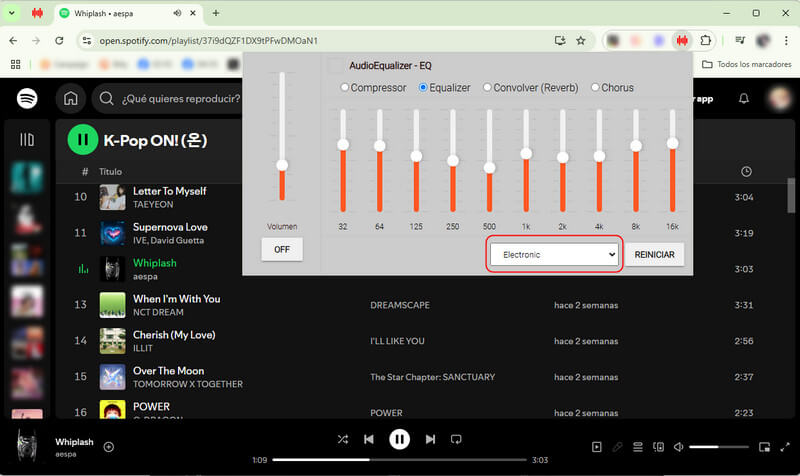
Task: Open Chrome media controls icon
Action: (x=740, y=40)
